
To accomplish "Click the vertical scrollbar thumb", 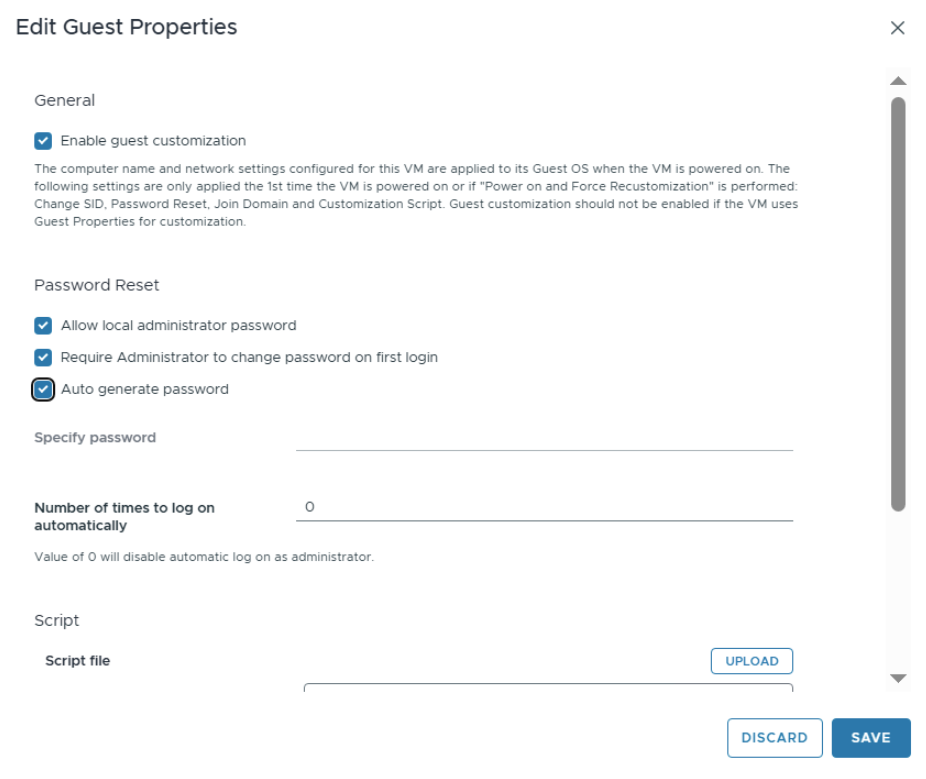I will pyautogui.click(x=897, y=300).
